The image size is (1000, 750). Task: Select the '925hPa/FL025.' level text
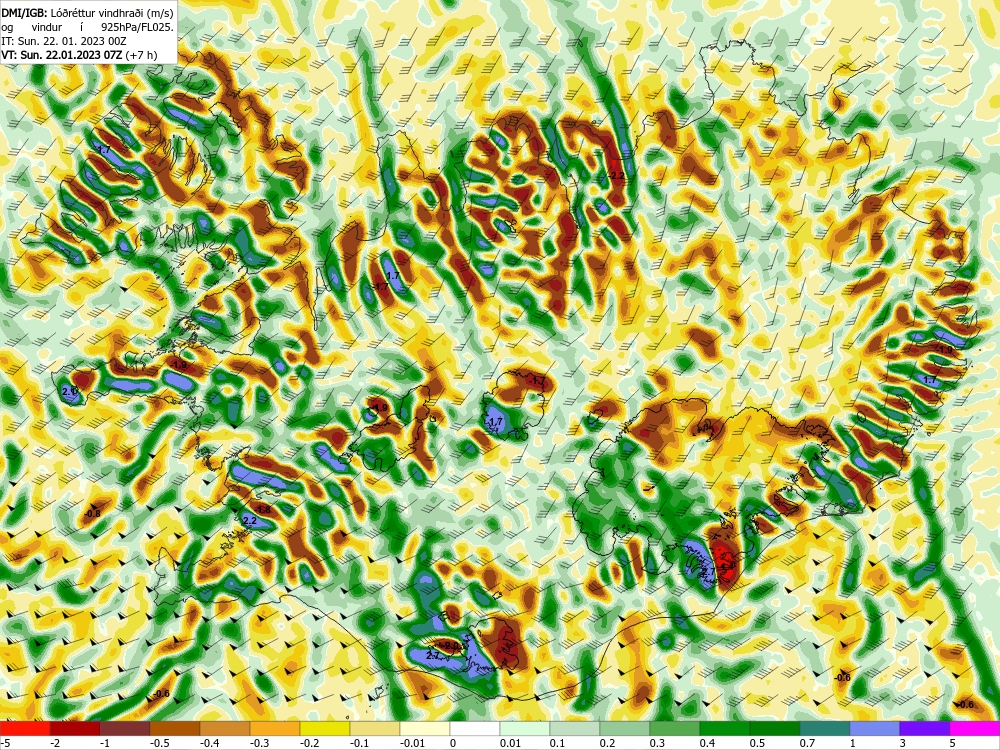coord(136,27)
